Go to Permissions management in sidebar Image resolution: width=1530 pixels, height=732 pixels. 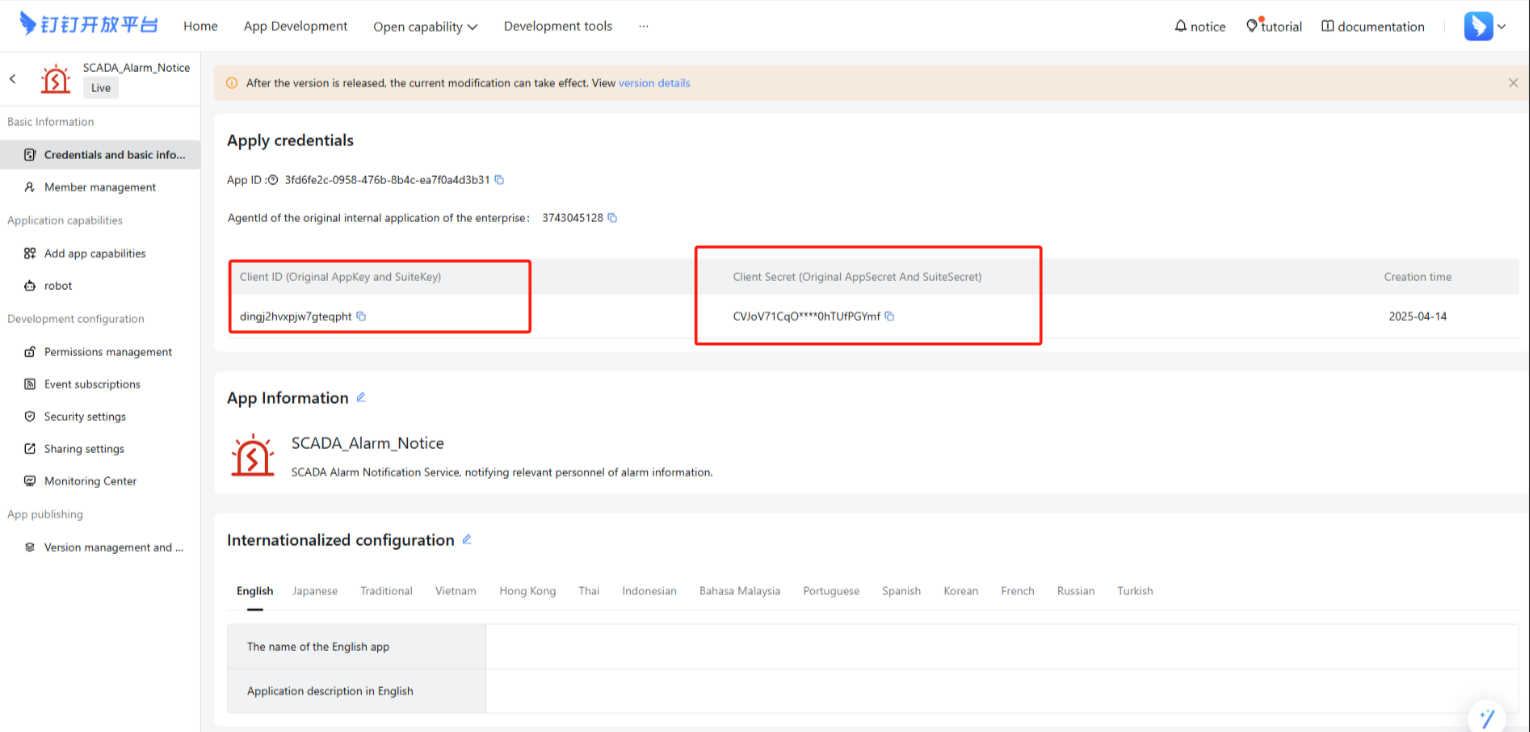pyautogui.click(x=108, y=352)
